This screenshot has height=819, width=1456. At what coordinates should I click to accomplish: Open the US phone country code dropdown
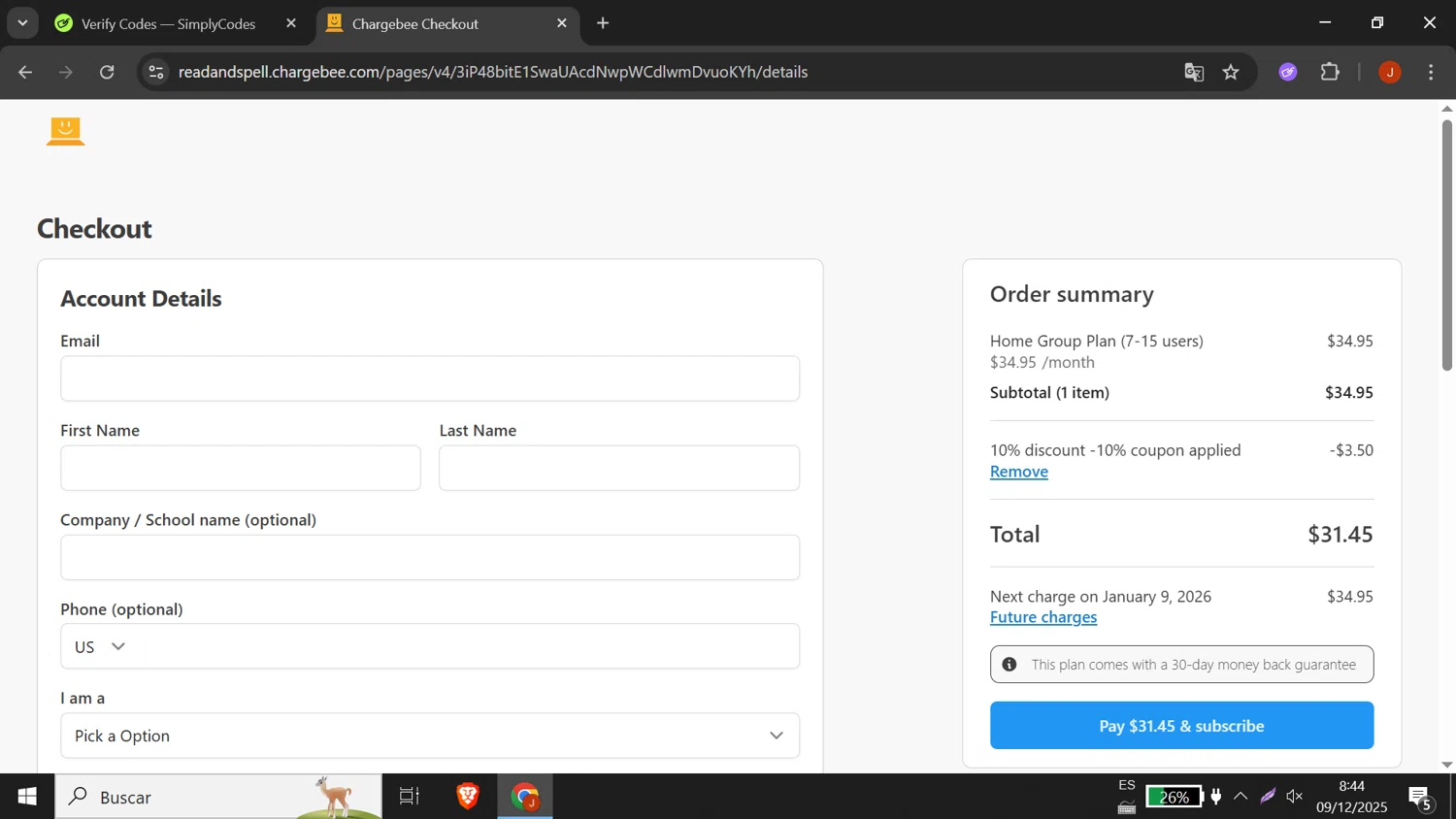click(101, 647)
